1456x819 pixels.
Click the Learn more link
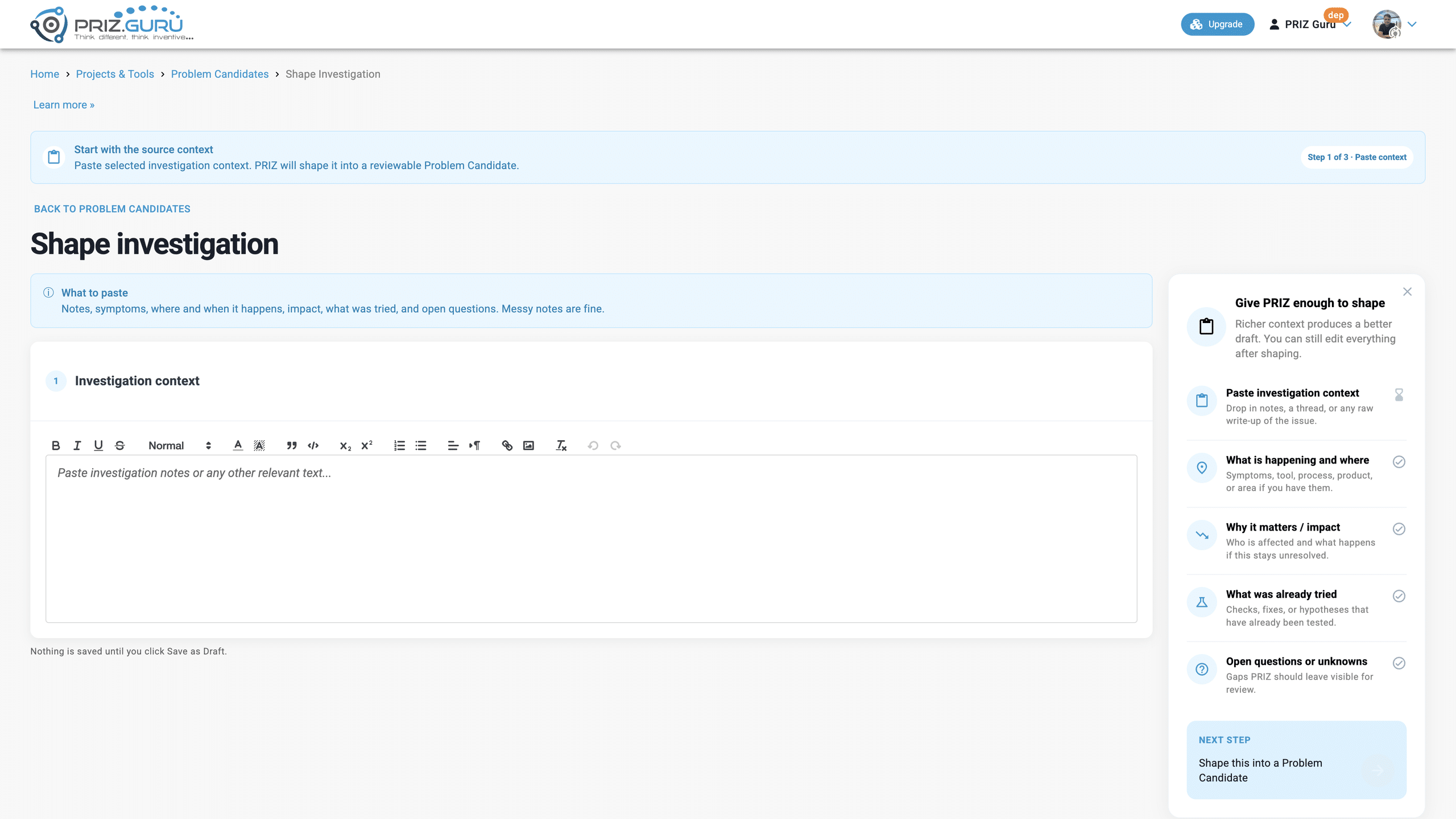(64, 105)
